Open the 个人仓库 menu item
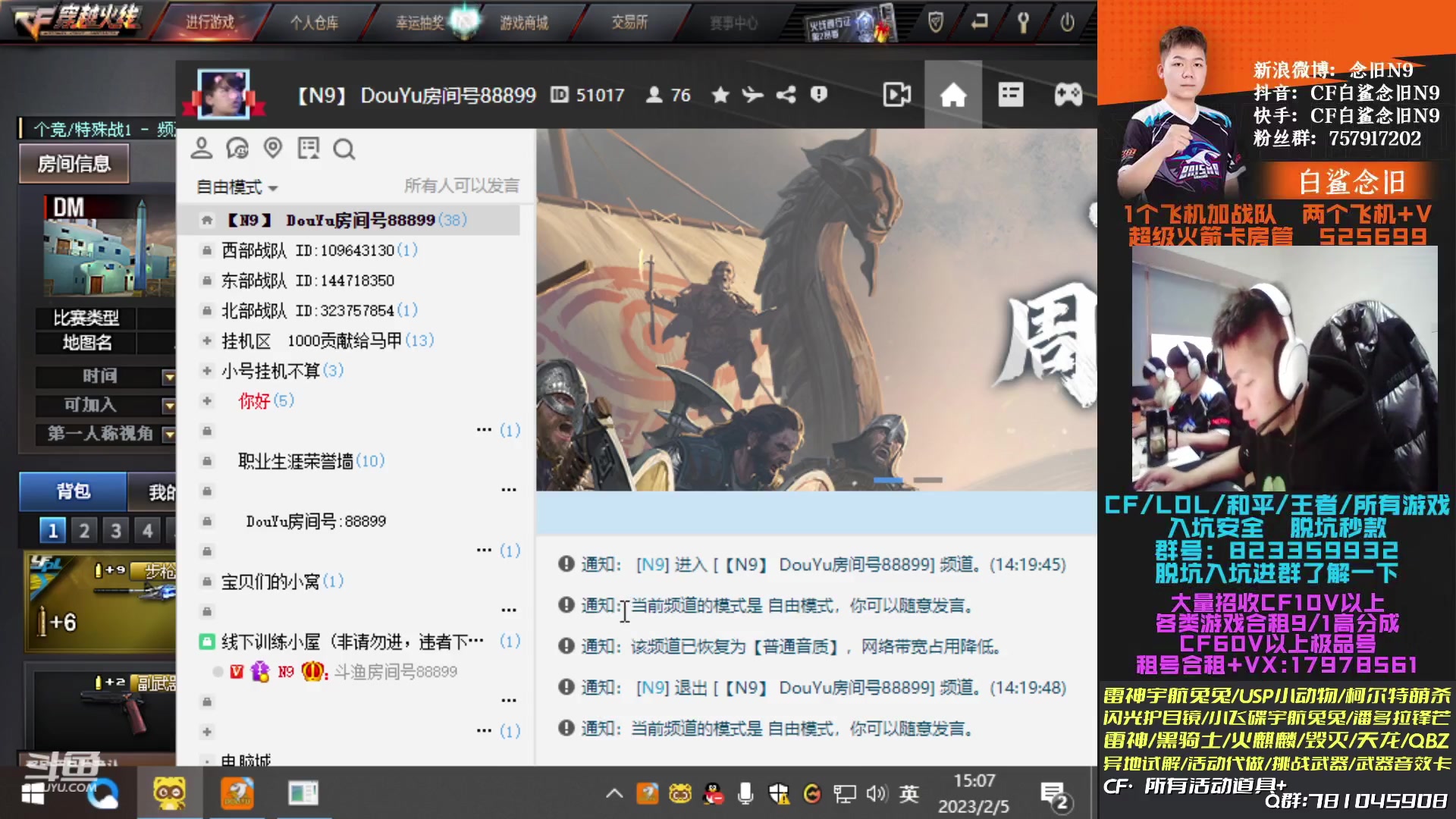This screenshot has width=1456, height=819. click(318, 24)
